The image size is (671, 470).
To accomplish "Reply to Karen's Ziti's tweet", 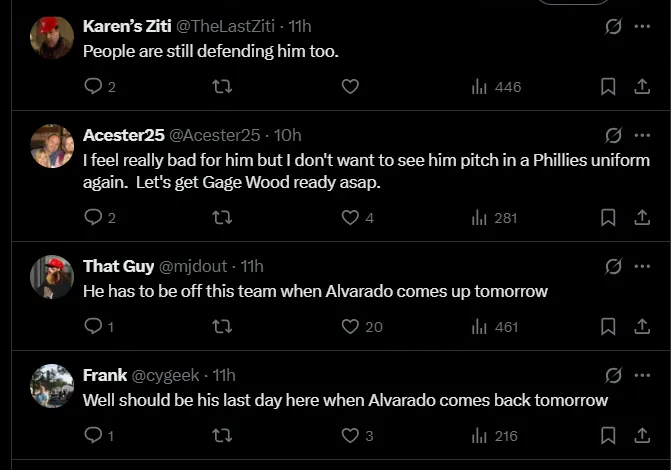I will 94,87.
